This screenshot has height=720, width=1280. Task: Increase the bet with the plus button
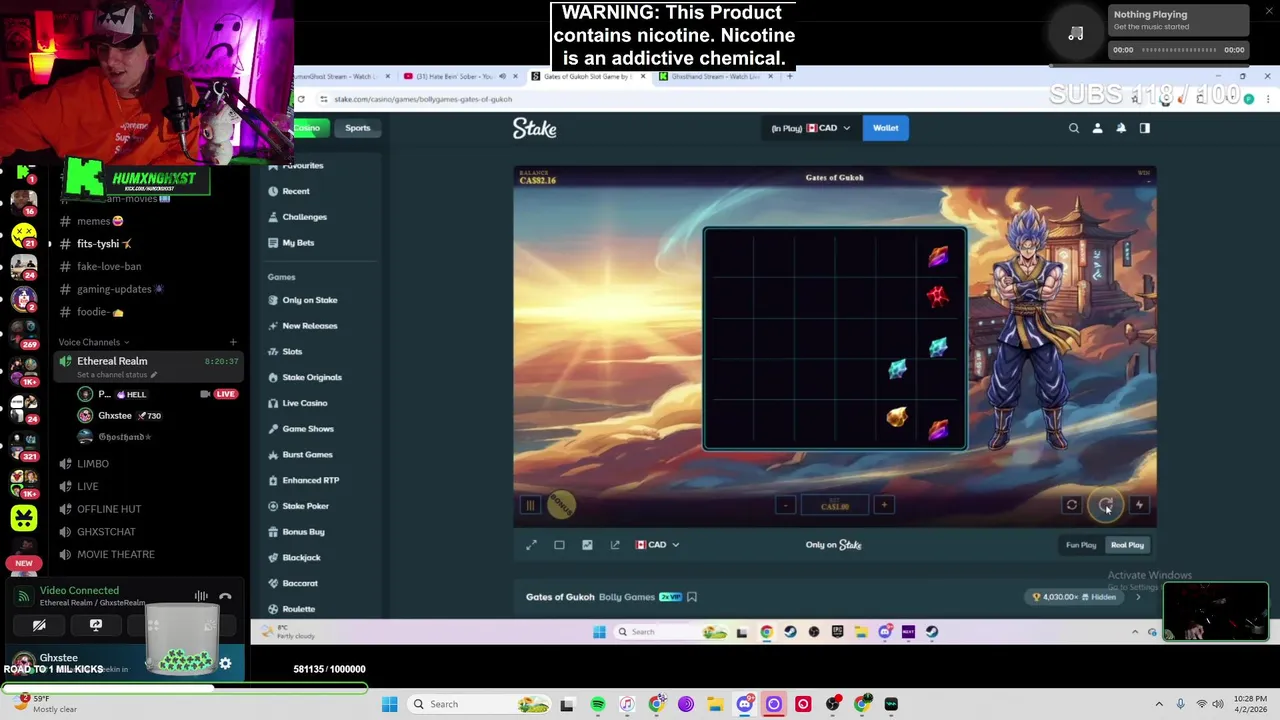point(884,506)
